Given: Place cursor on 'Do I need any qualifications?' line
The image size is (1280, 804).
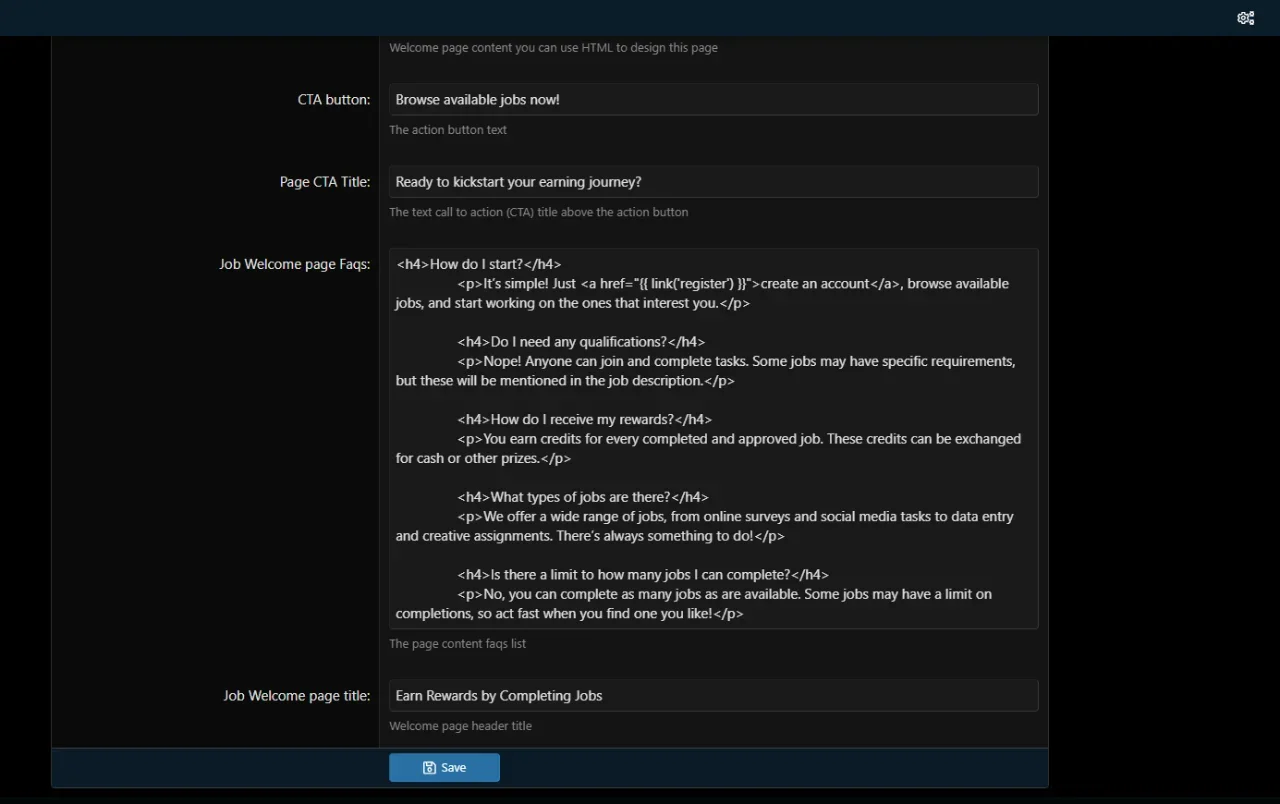Looking at the screenshot, I should click(x=580, y=342).
